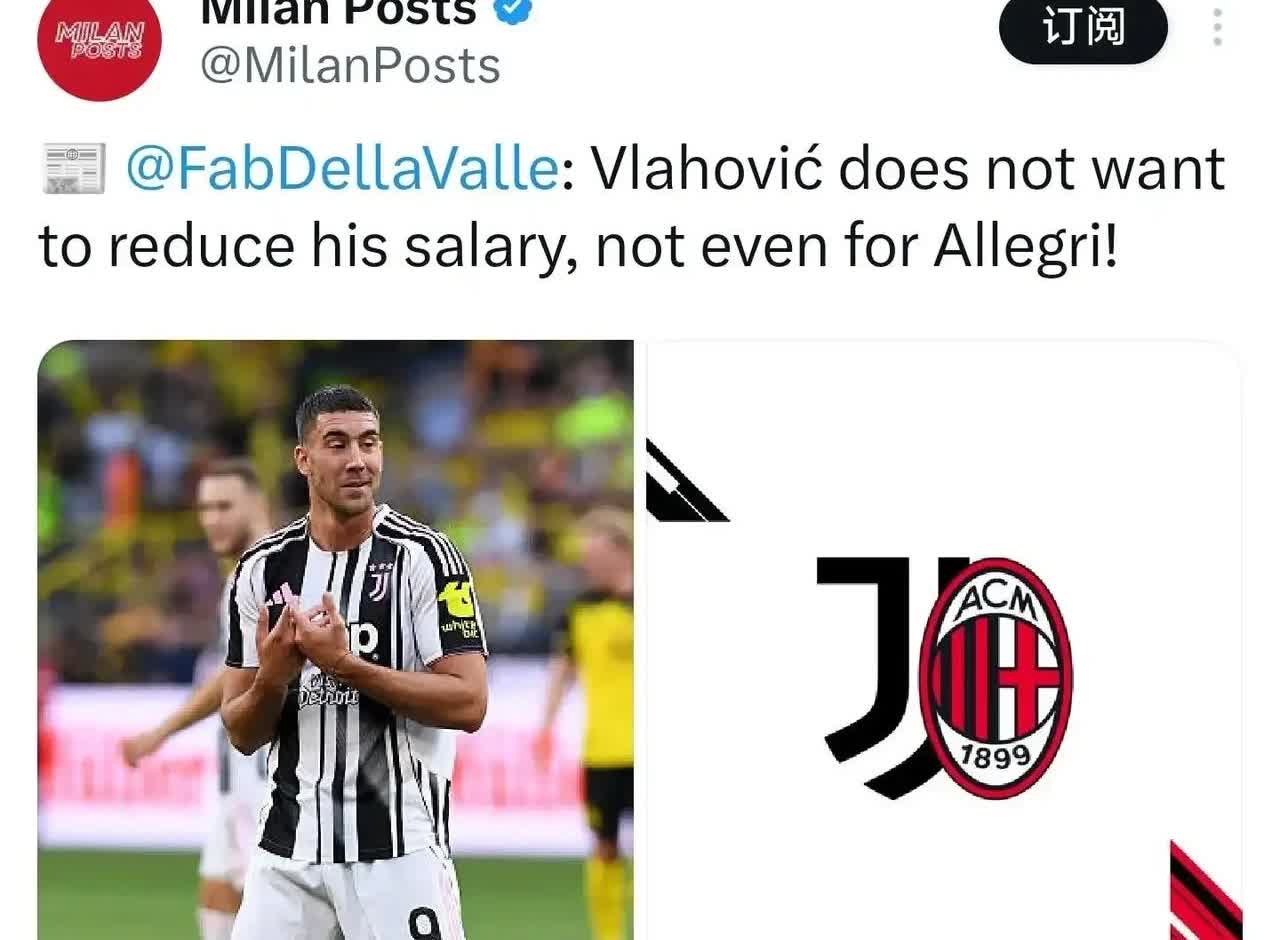Click the yellow sleeve sponsor patch
1280x940 pixels.
456,600
